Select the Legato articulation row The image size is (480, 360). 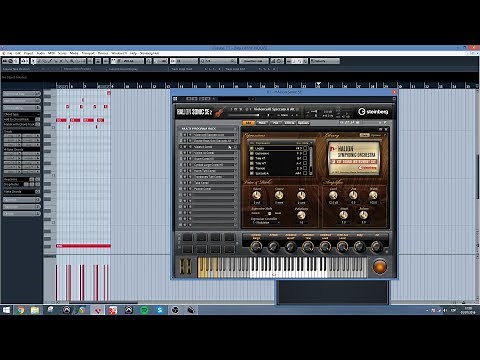tap(278, 148)
